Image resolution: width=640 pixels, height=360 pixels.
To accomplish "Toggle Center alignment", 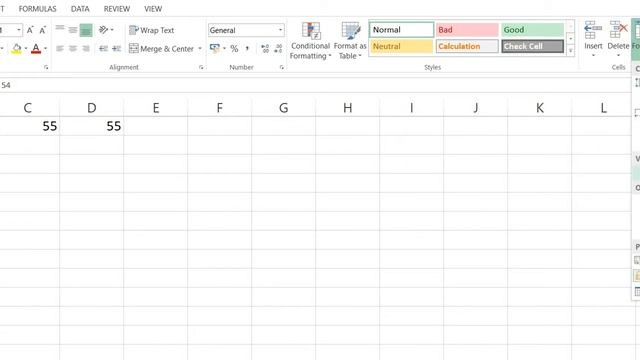I will (73, 49).
